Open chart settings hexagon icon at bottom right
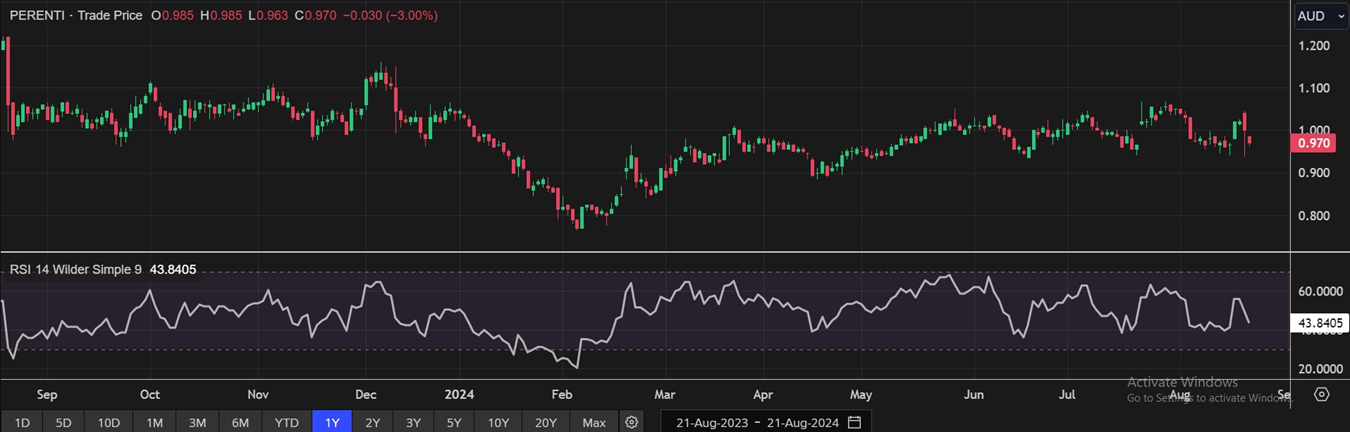Viewport: 1350px width, 432px height. 1322,394
